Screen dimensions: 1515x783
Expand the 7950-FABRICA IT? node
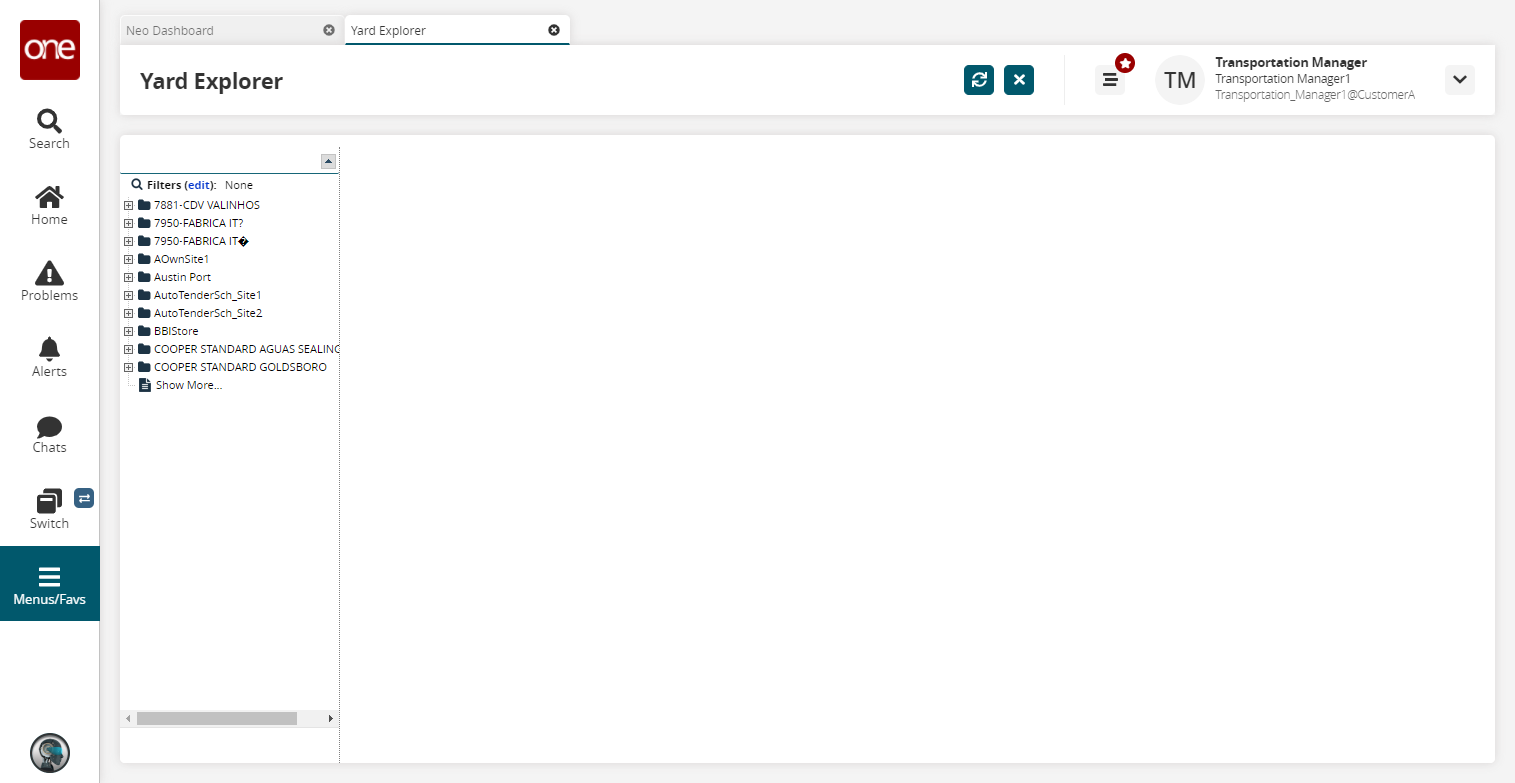128,223
